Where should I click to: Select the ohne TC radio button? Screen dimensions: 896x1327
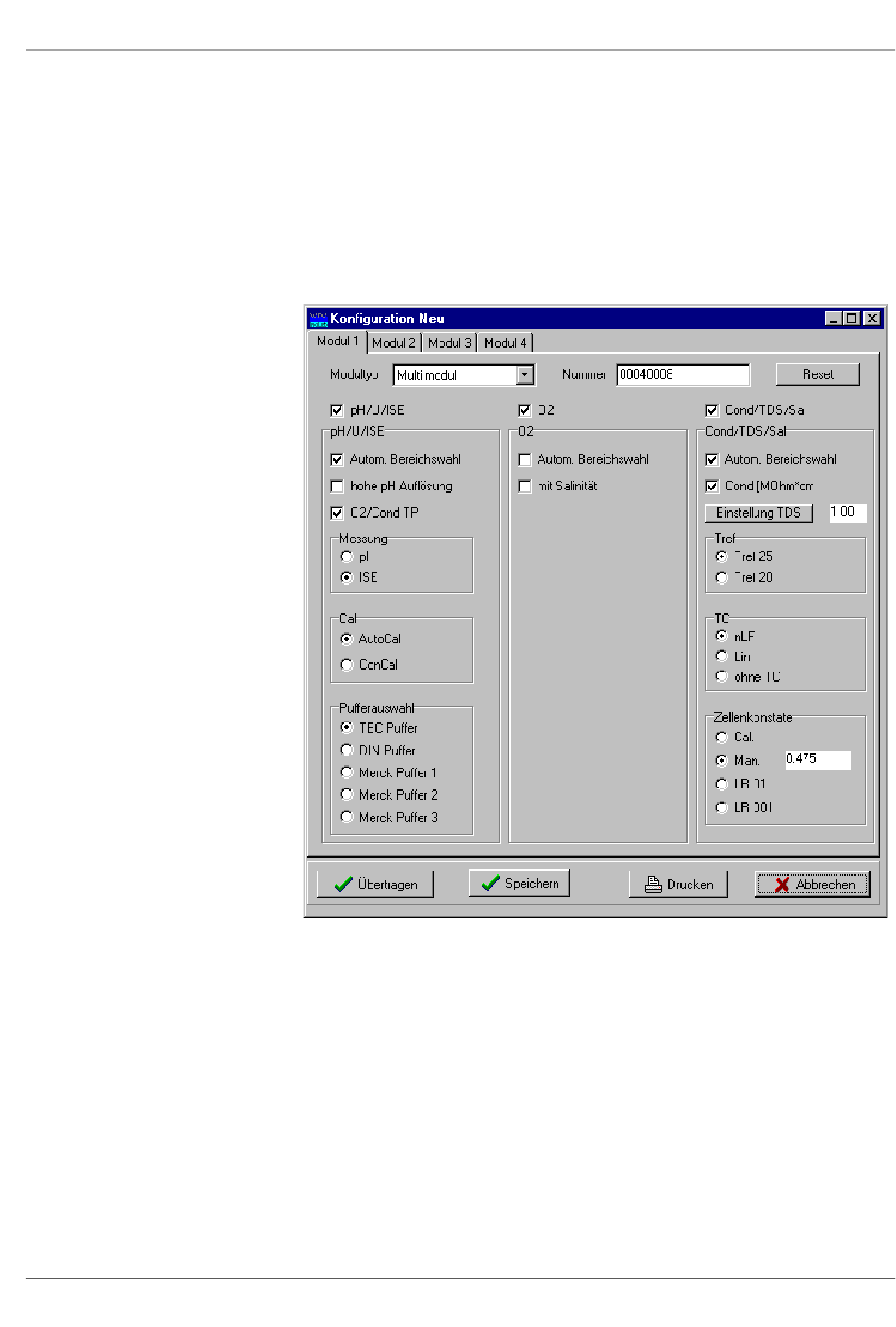tap(722, 677)
